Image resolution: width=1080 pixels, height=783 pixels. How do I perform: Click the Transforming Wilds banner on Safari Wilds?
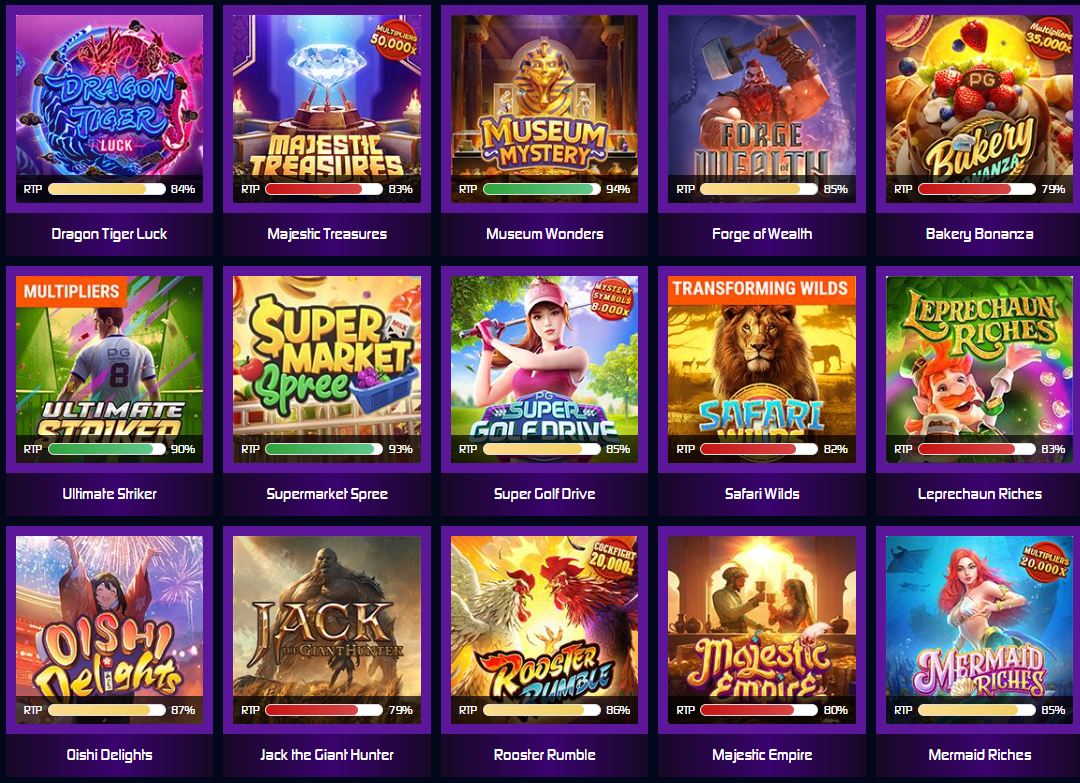(x=762, y=289)
